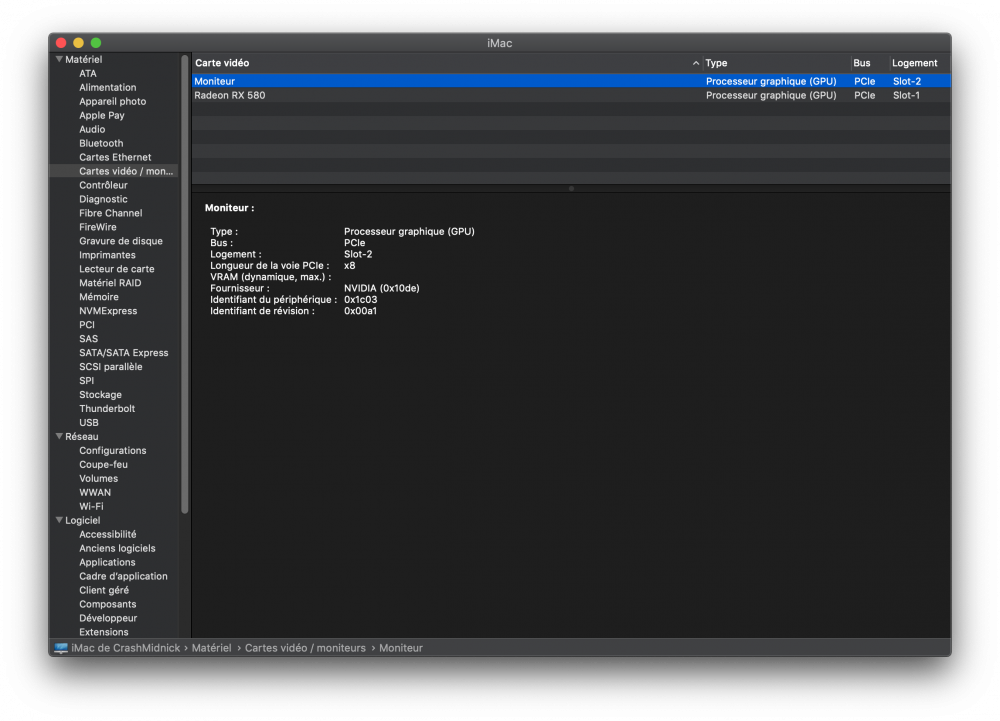Screen dimensions: 1000x721
Task: Select Configurations under Réseau
Action: [x=112, y=451]
